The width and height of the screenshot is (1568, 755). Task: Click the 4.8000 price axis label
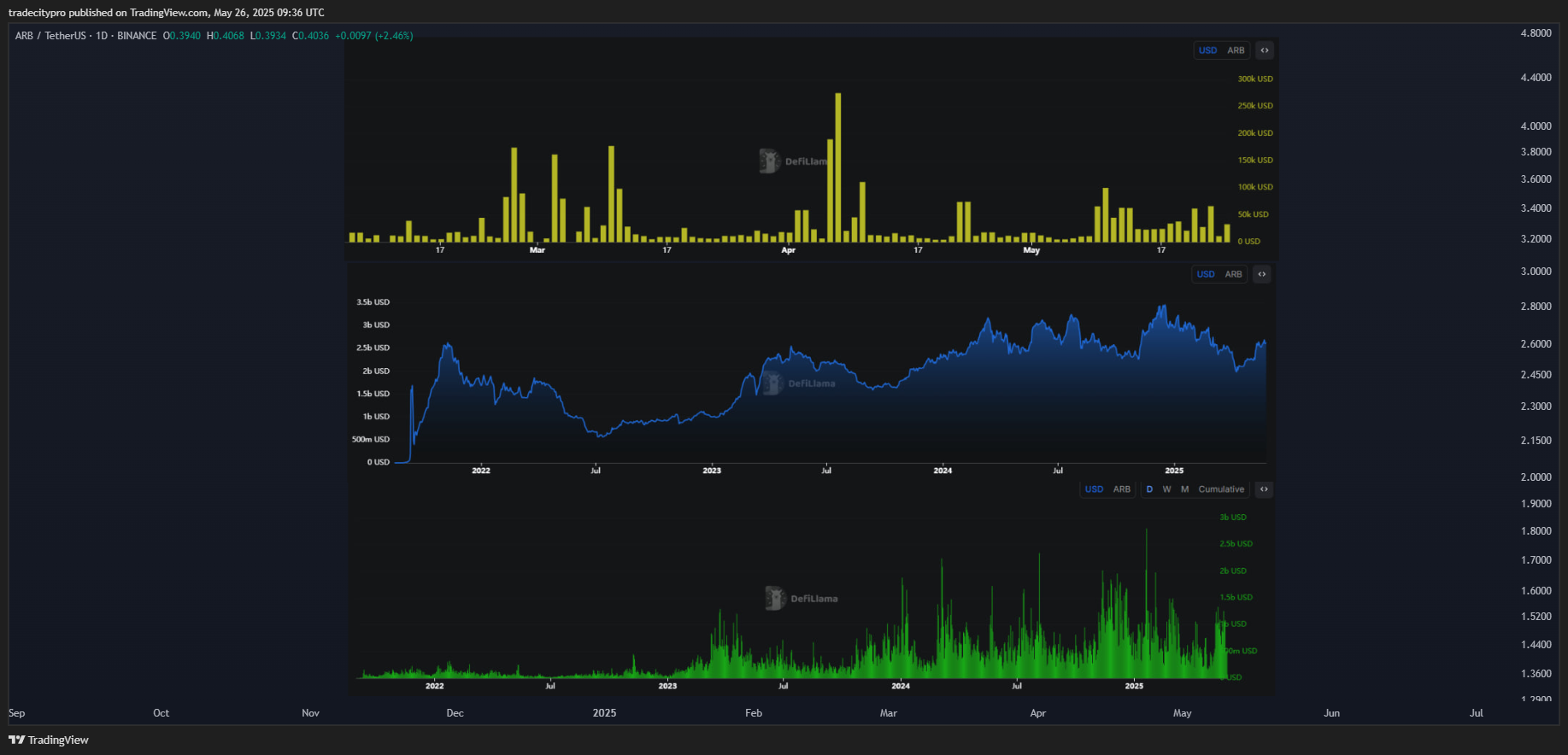coord(1536,33)
